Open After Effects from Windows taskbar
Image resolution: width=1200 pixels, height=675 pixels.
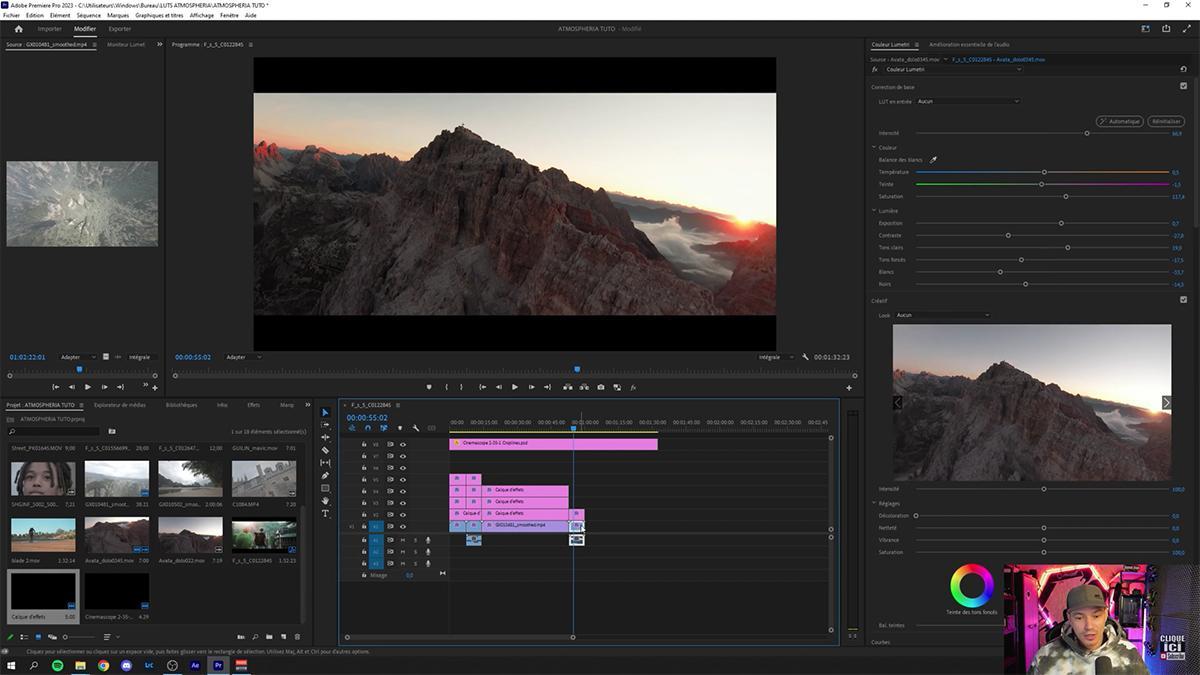coord(195,665)
